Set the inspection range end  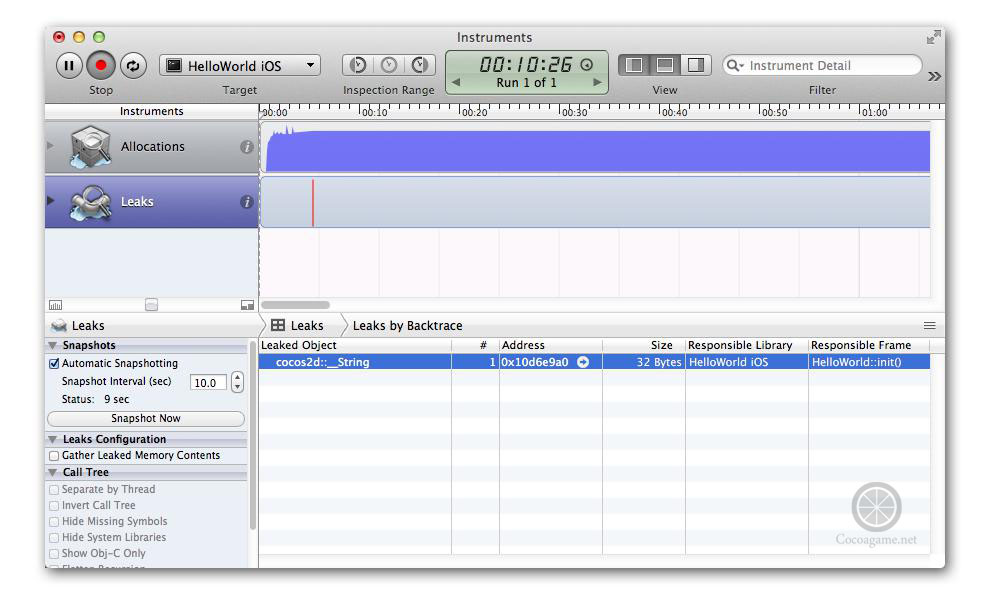coord(420,65)
